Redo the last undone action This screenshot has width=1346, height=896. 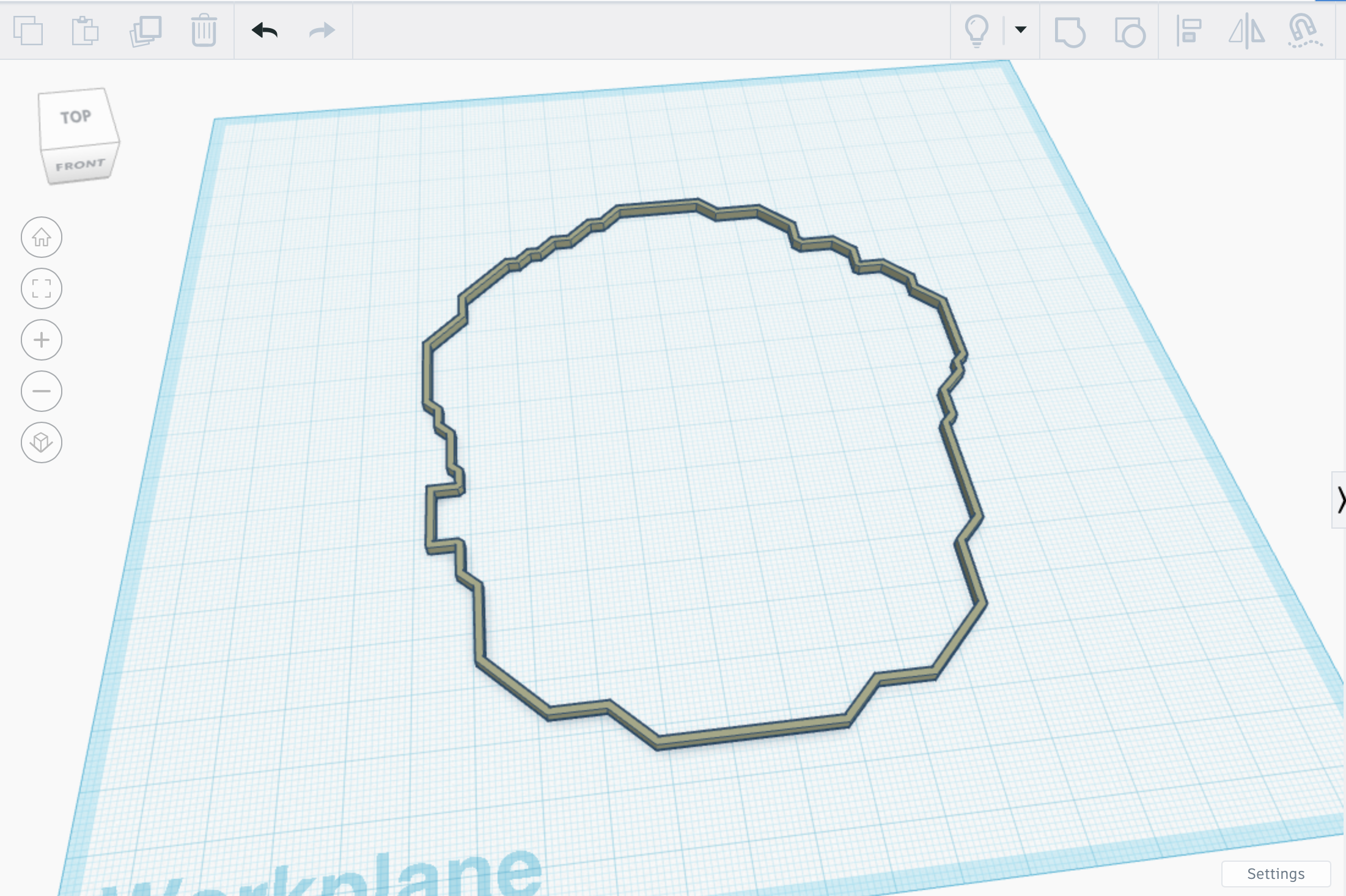coord(322,31)
